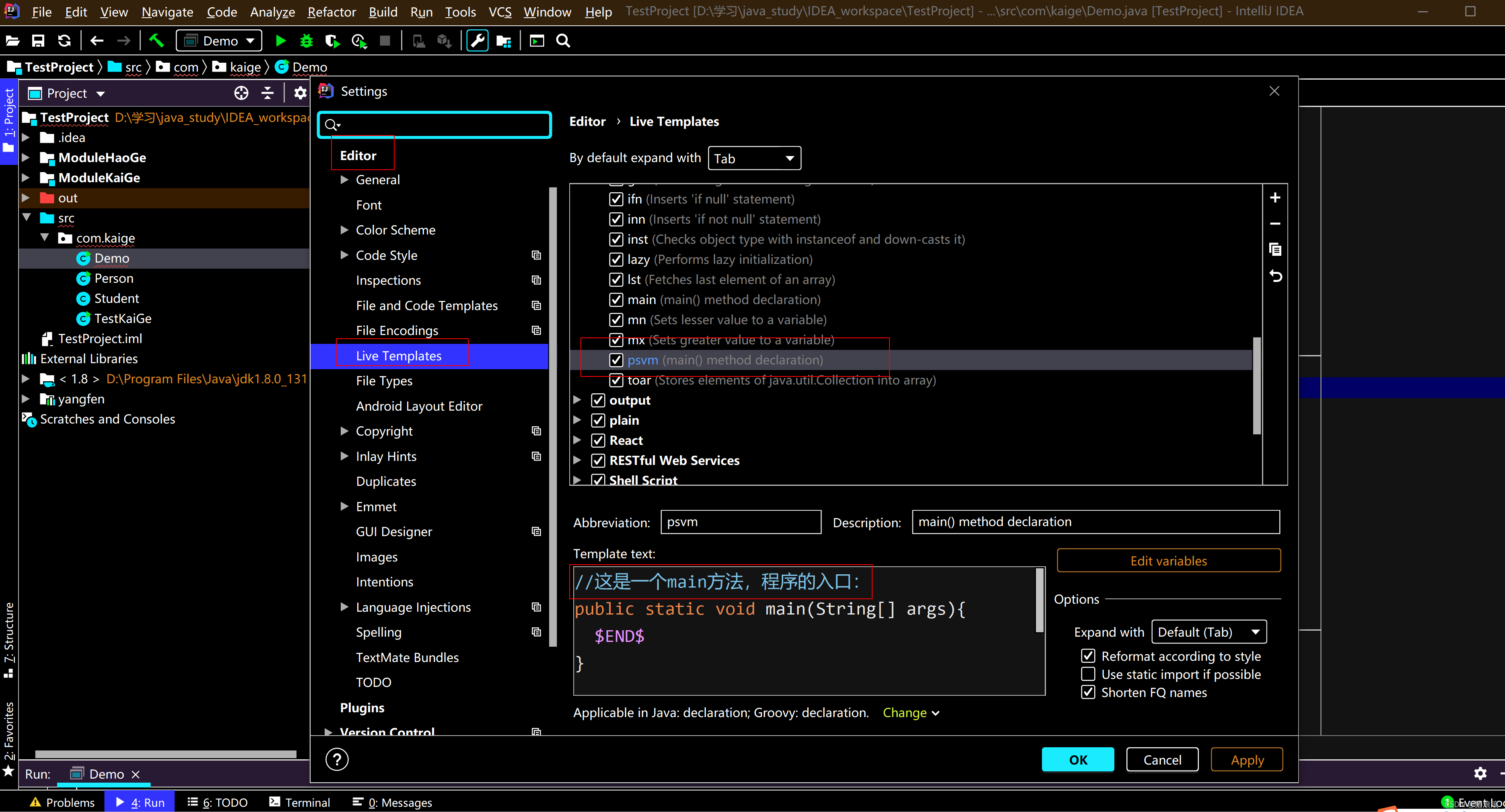The width and height of the screenshot is (1505, 812).
Task: Disable Reformat according to style
Action: click(x=1088, y=656)
